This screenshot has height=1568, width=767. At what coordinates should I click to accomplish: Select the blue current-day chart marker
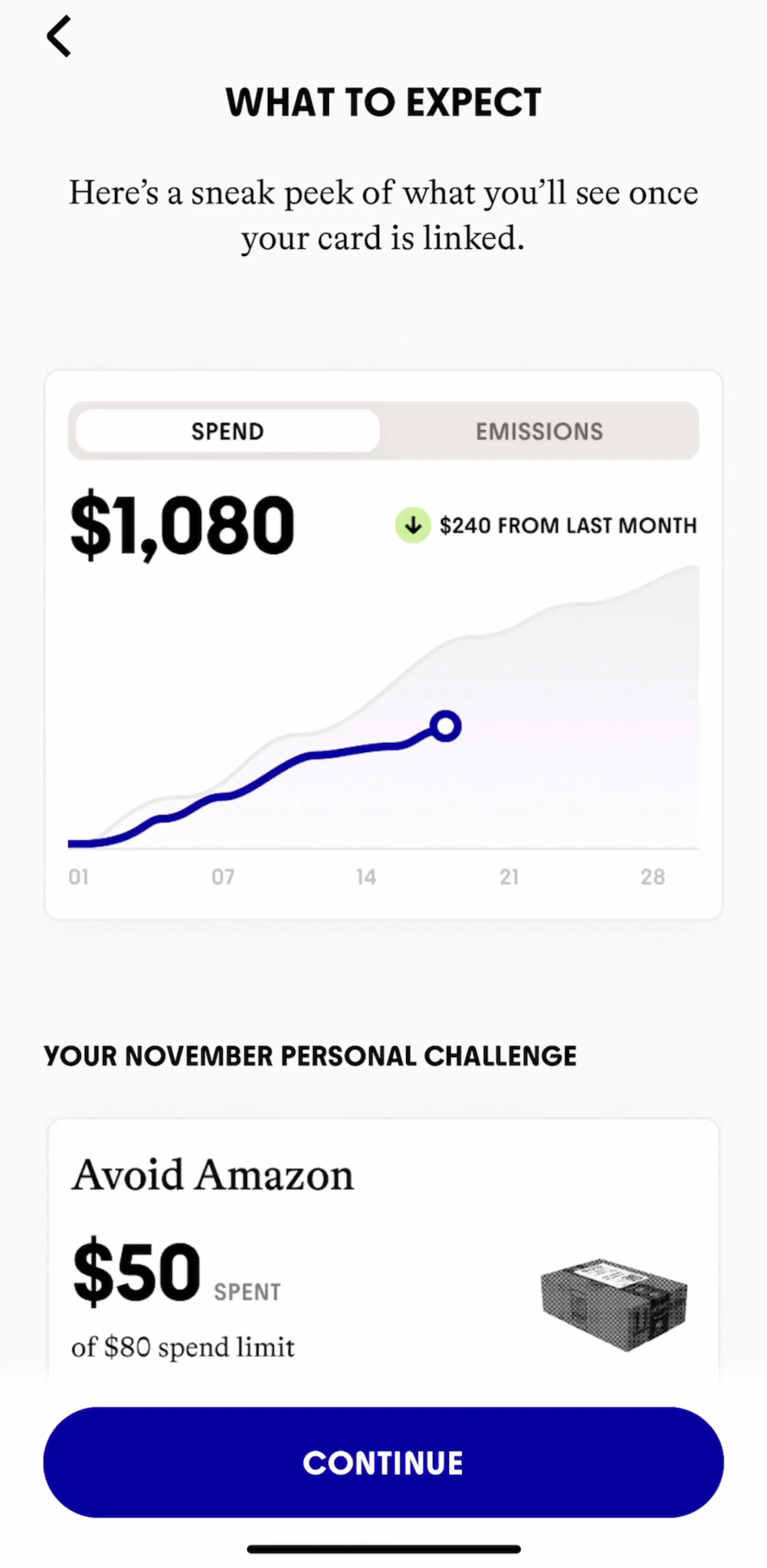(445, 726)
